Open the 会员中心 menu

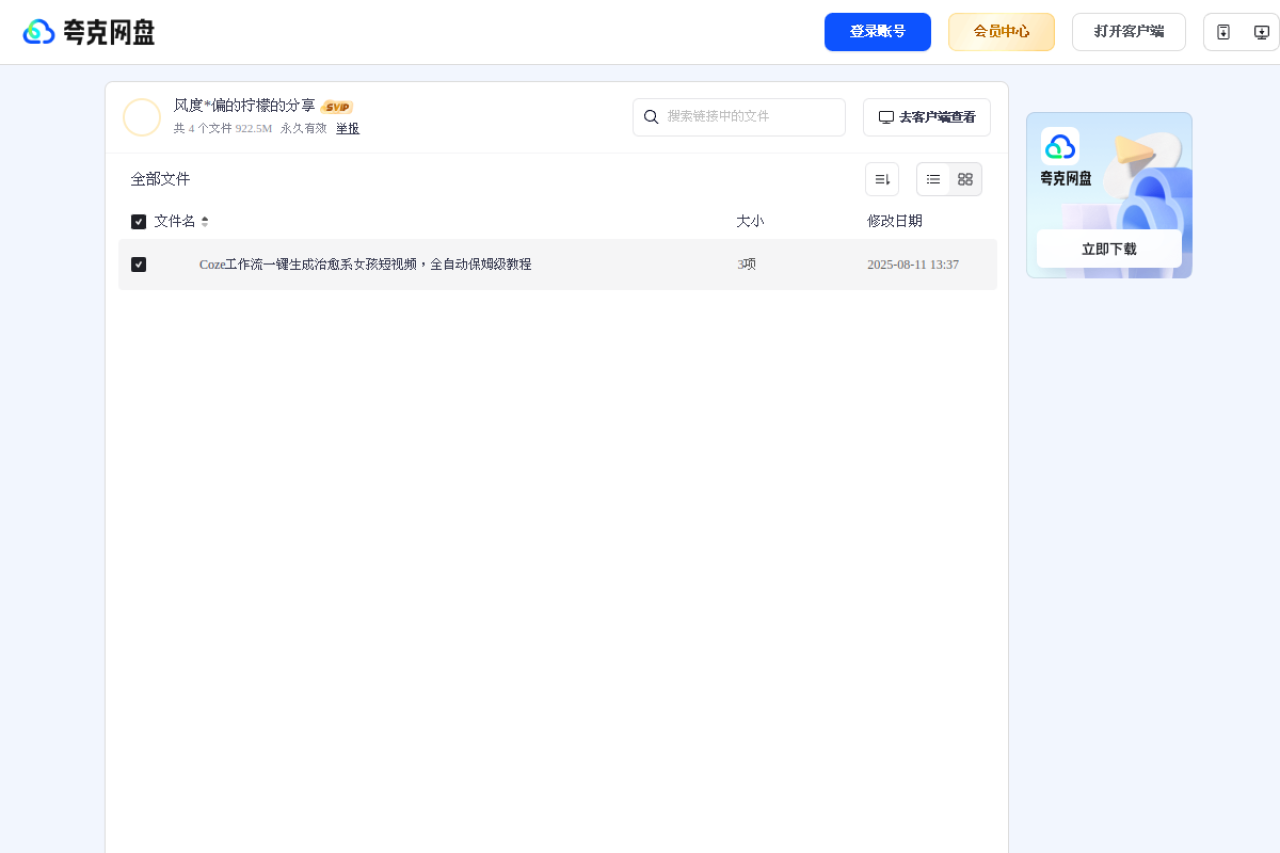(1001, 31)
